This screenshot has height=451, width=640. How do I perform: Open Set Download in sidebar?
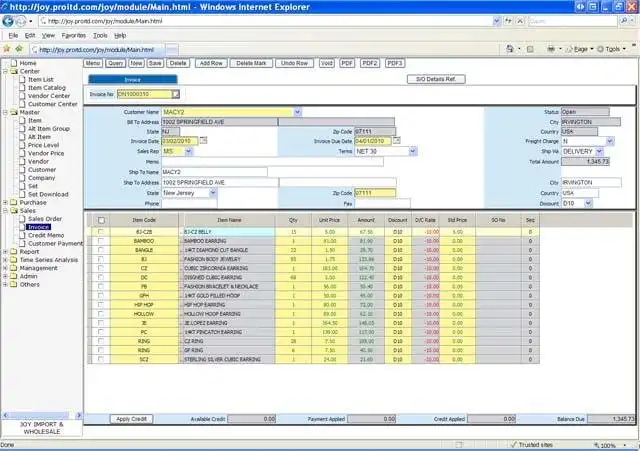click(48, 194)
